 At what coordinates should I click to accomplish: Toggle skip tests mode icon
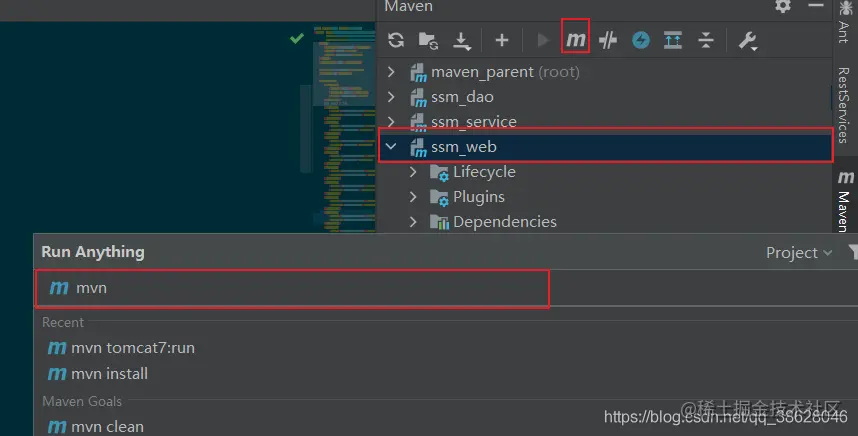coord(608,40)
